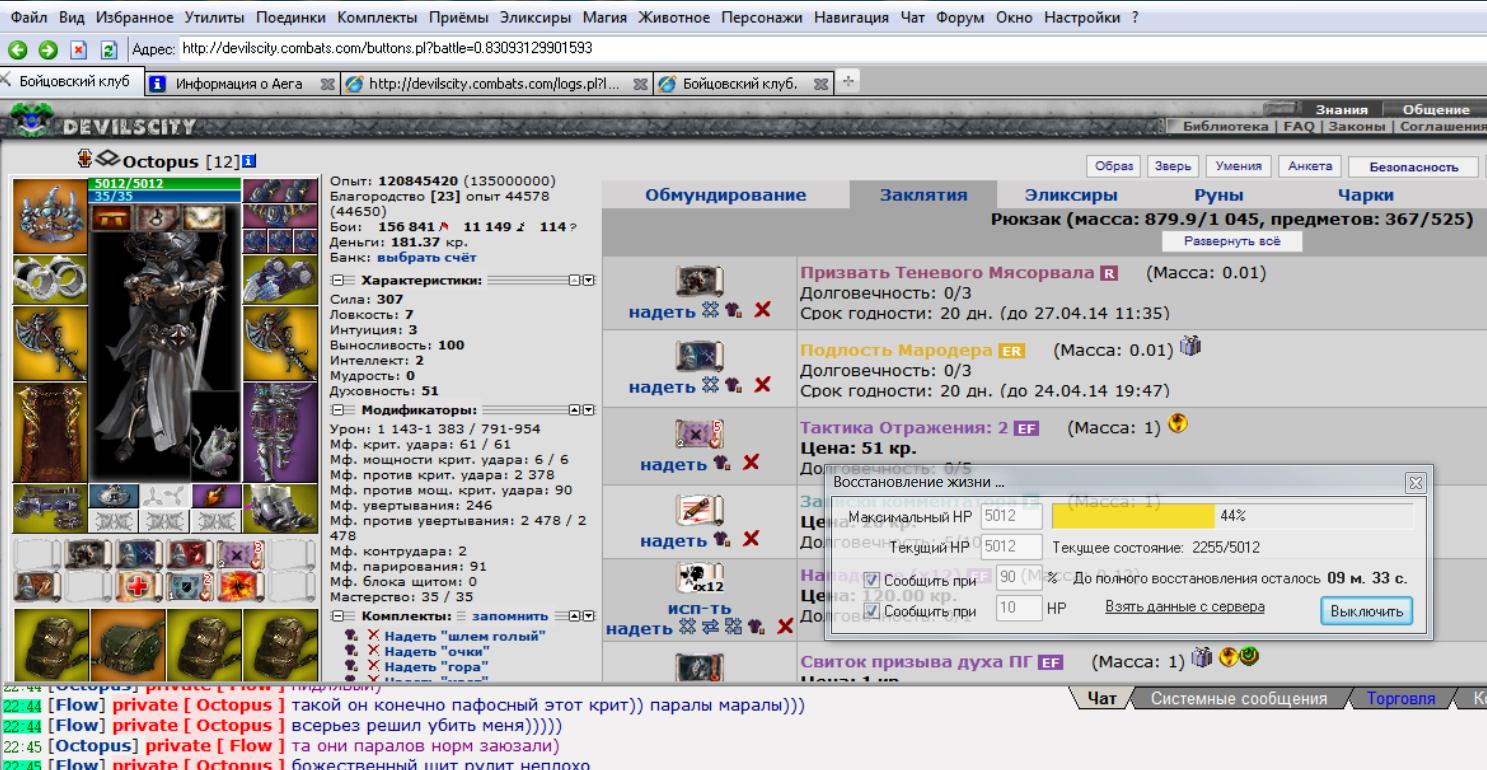Image resolution: width=1487 pixels, height=770 pixels.
Task: Open the Системные сообщения chat tab
Action: pyautogui.click(x=1238, y=699)
